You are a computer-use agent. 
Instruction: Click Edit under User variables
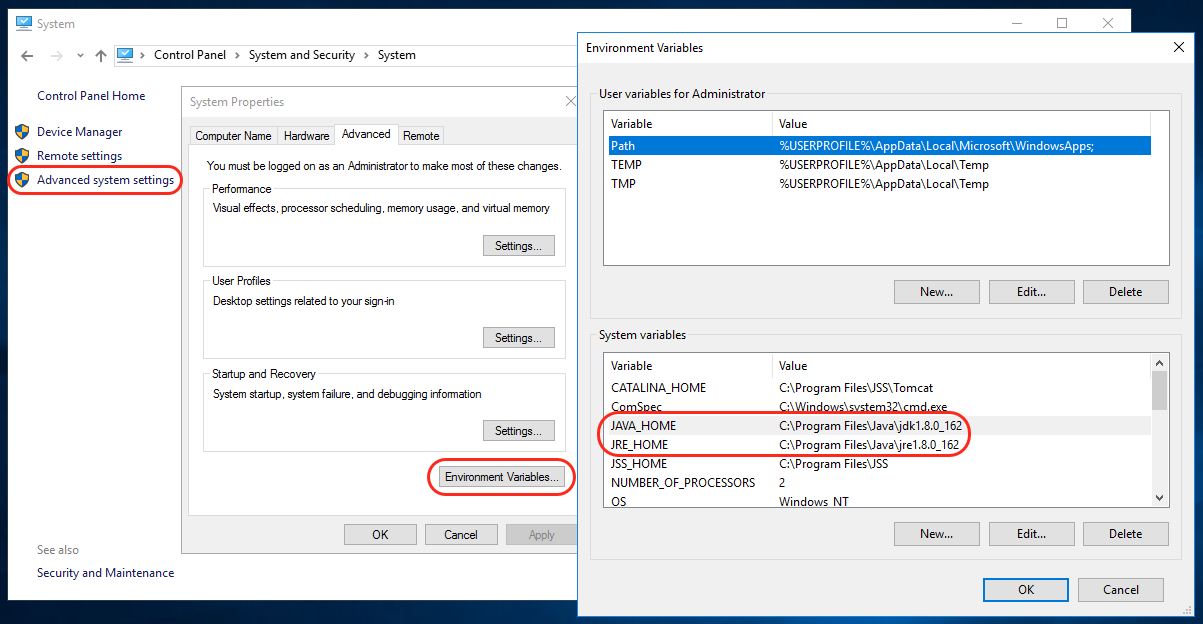coord(1031,291)
